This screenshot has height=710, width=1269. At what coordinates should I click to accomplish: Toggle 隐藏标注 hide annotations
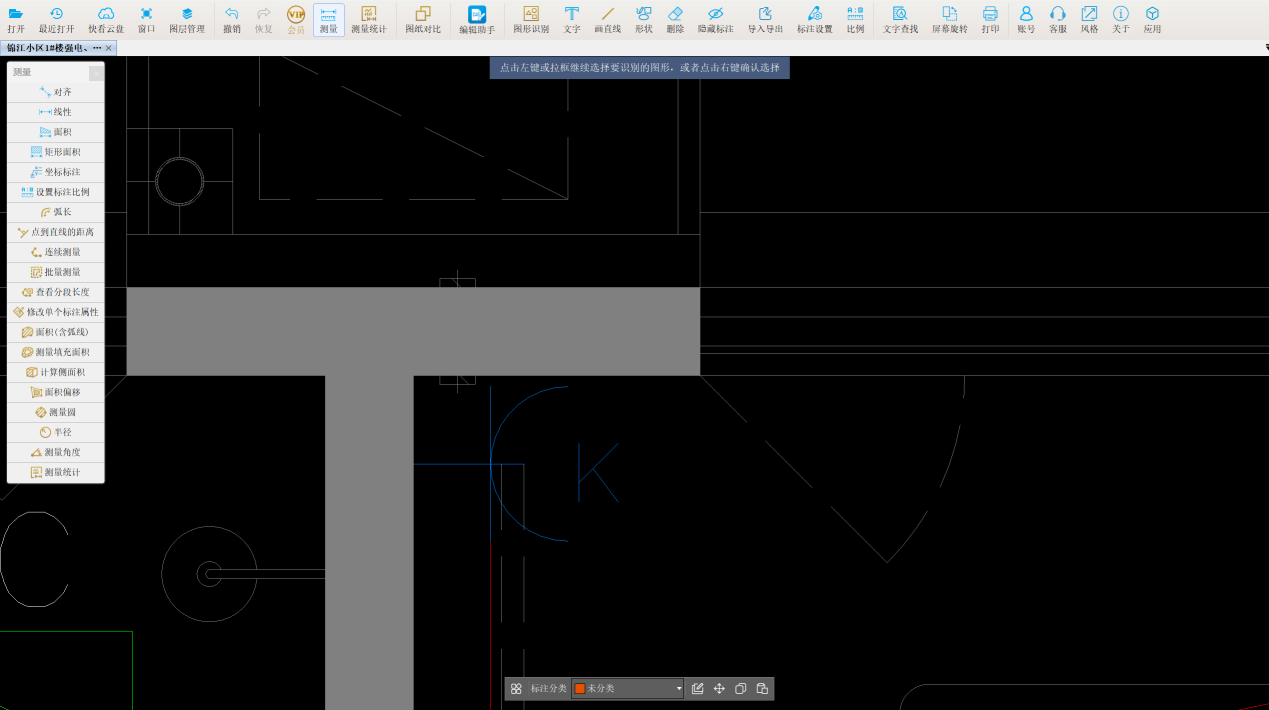pos(715,19)
